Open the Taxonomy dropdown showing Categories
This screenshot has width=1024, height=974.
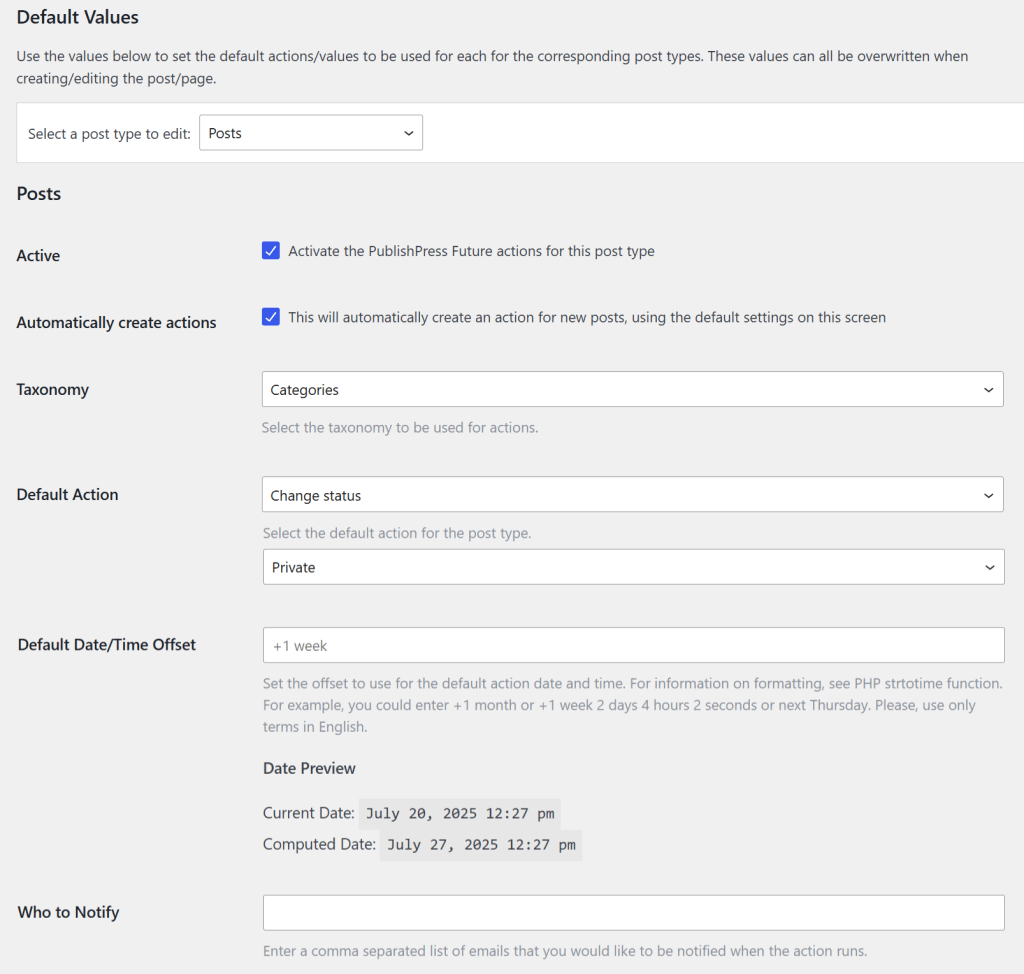click(633, 389)
